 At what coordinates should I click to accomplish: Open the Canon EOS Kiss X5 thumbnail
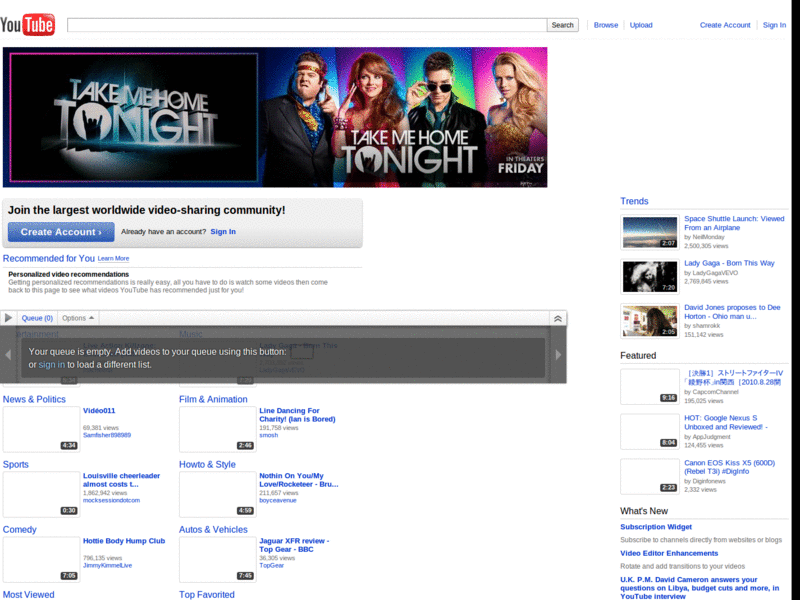[649, 477]
